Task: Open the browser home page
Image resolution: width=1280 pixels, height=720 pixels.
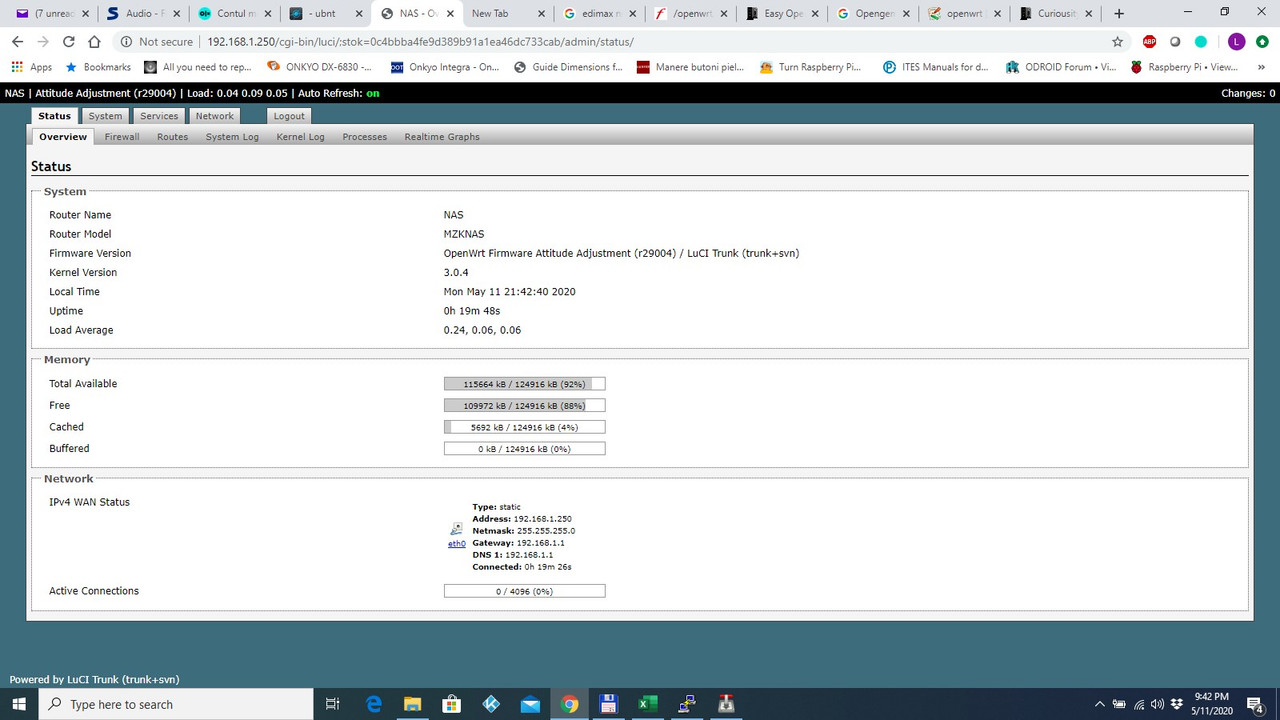Action: [x=94, y=42]
